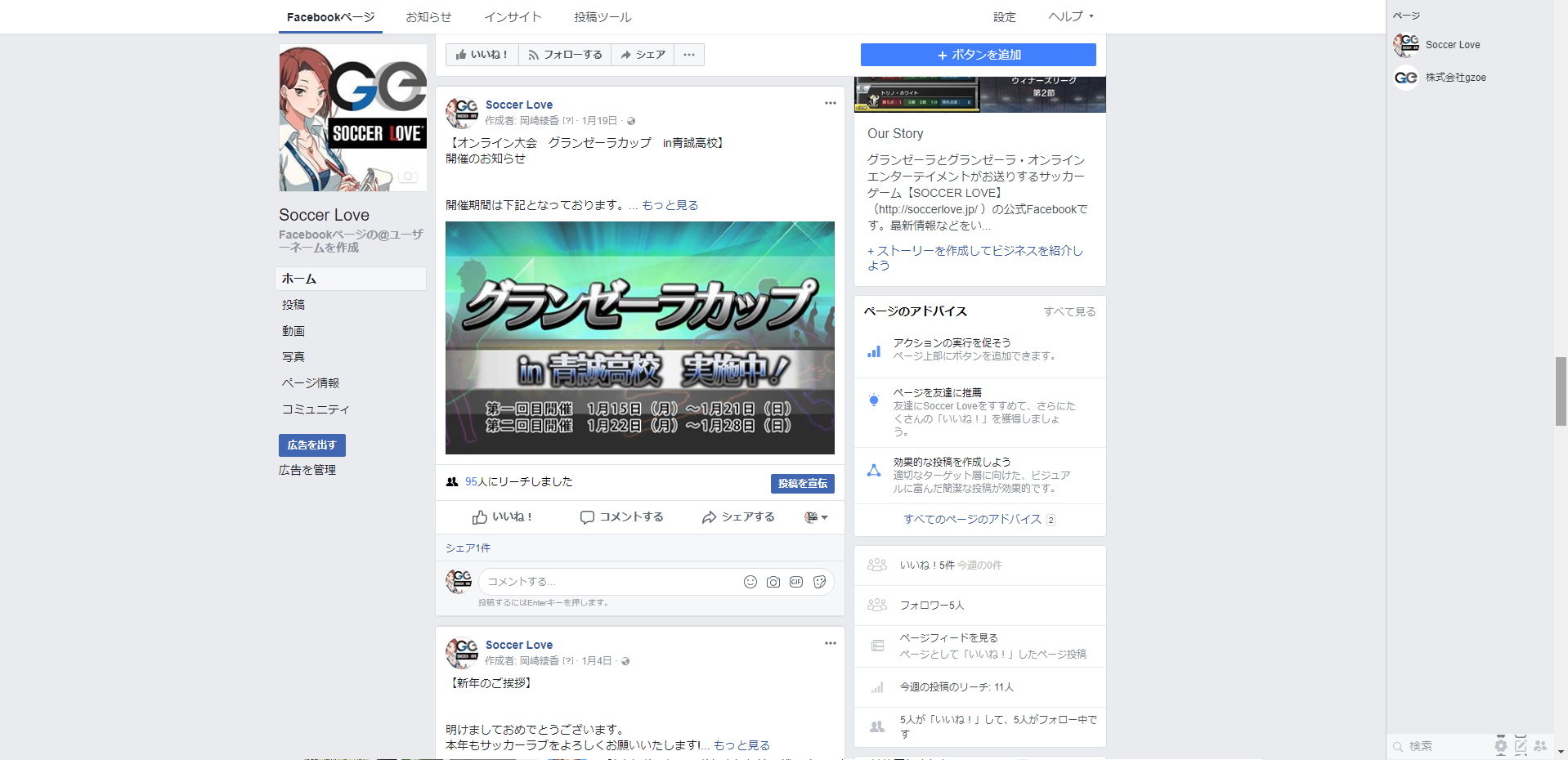Click the 投稿を宣伝 button
Viewport: 1568px width, 760px height.
coord(803,484)
